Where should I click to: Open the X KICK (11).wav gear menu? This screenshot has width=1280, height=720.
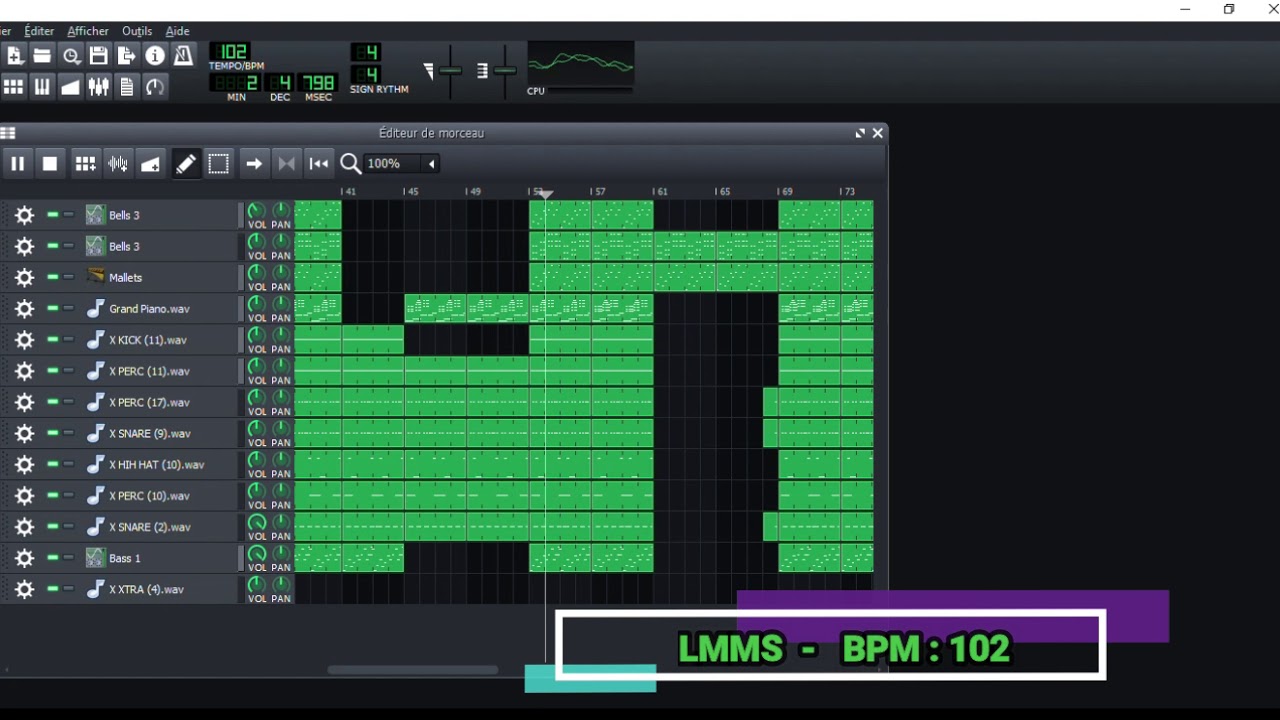point(24,340)
